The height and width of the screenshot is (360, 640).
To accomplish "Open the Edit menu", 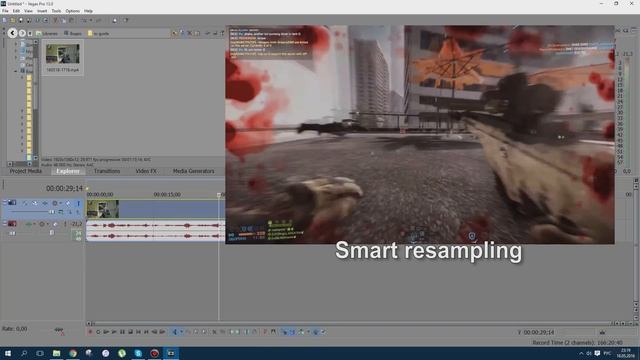I will pyautogui.click(x=16, y=11).
